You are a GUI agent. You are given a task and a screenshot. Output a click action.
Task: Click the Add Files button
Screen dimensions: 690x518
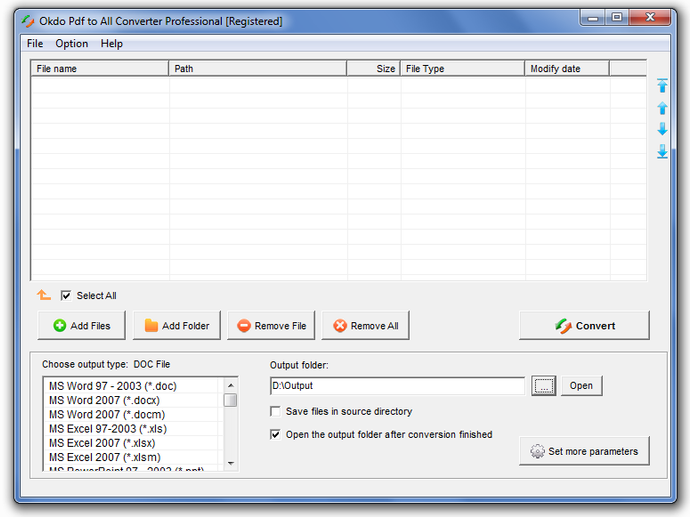tap(81, 326)
